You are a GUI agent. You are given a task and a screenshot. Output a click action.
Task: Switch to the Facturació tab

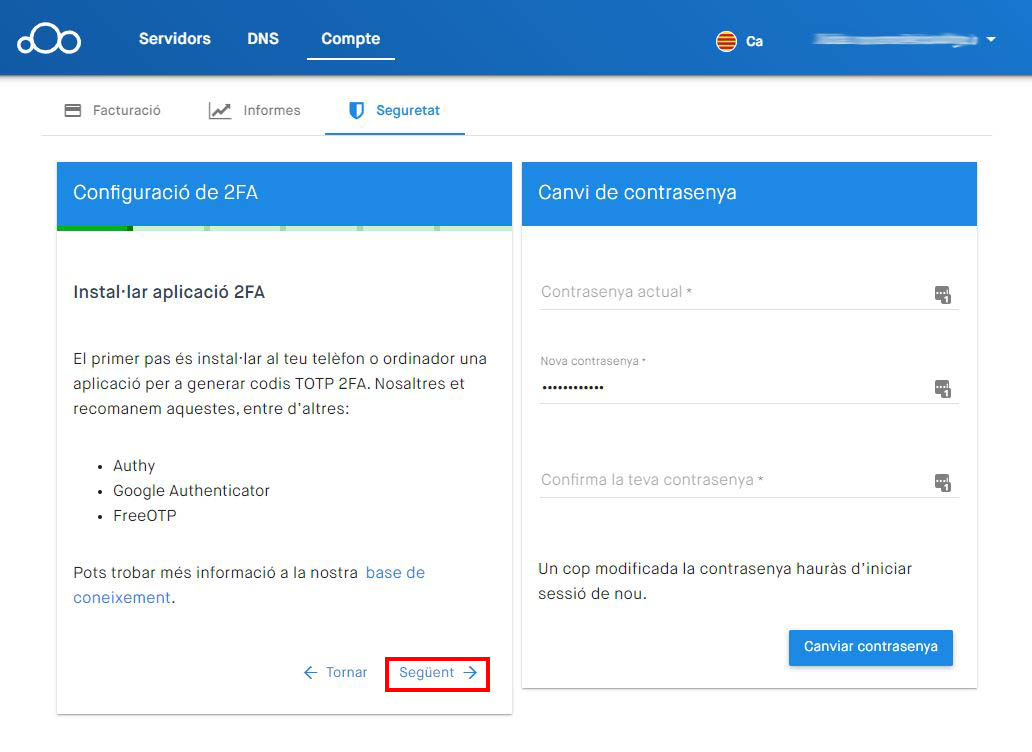click(113, 110)
